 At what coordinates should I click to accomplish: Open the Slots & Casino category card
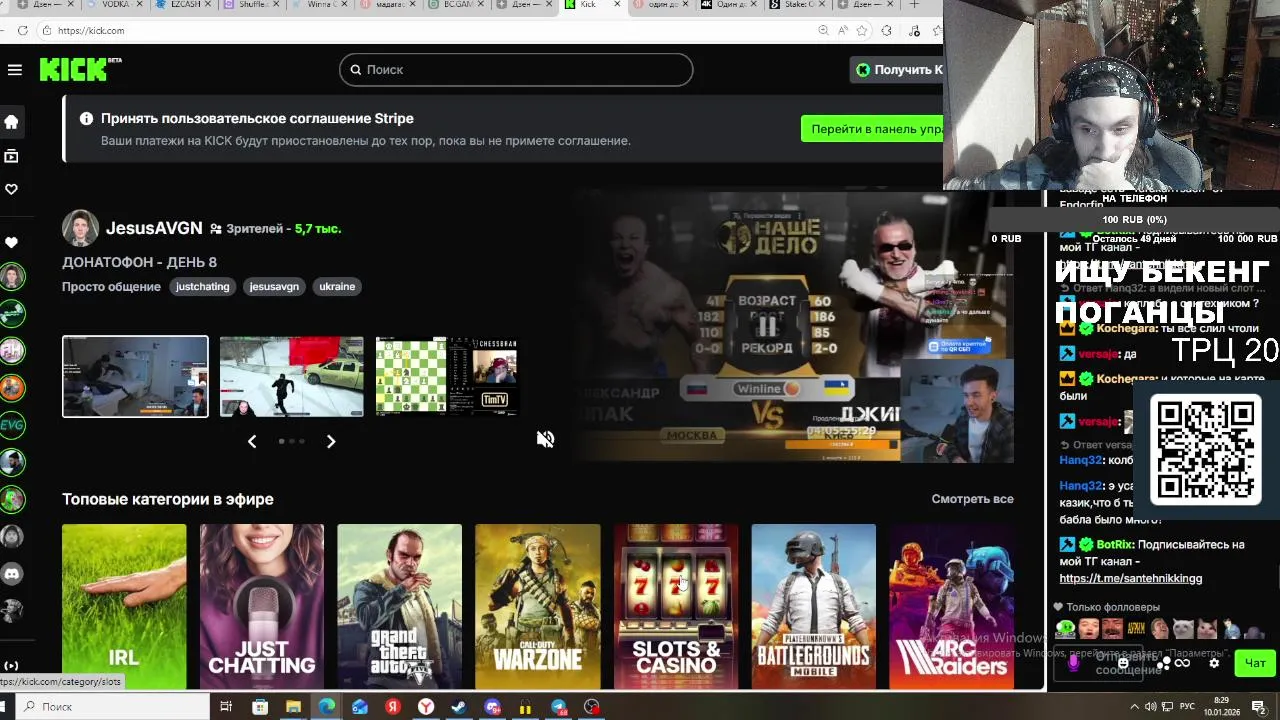[676, 606]
